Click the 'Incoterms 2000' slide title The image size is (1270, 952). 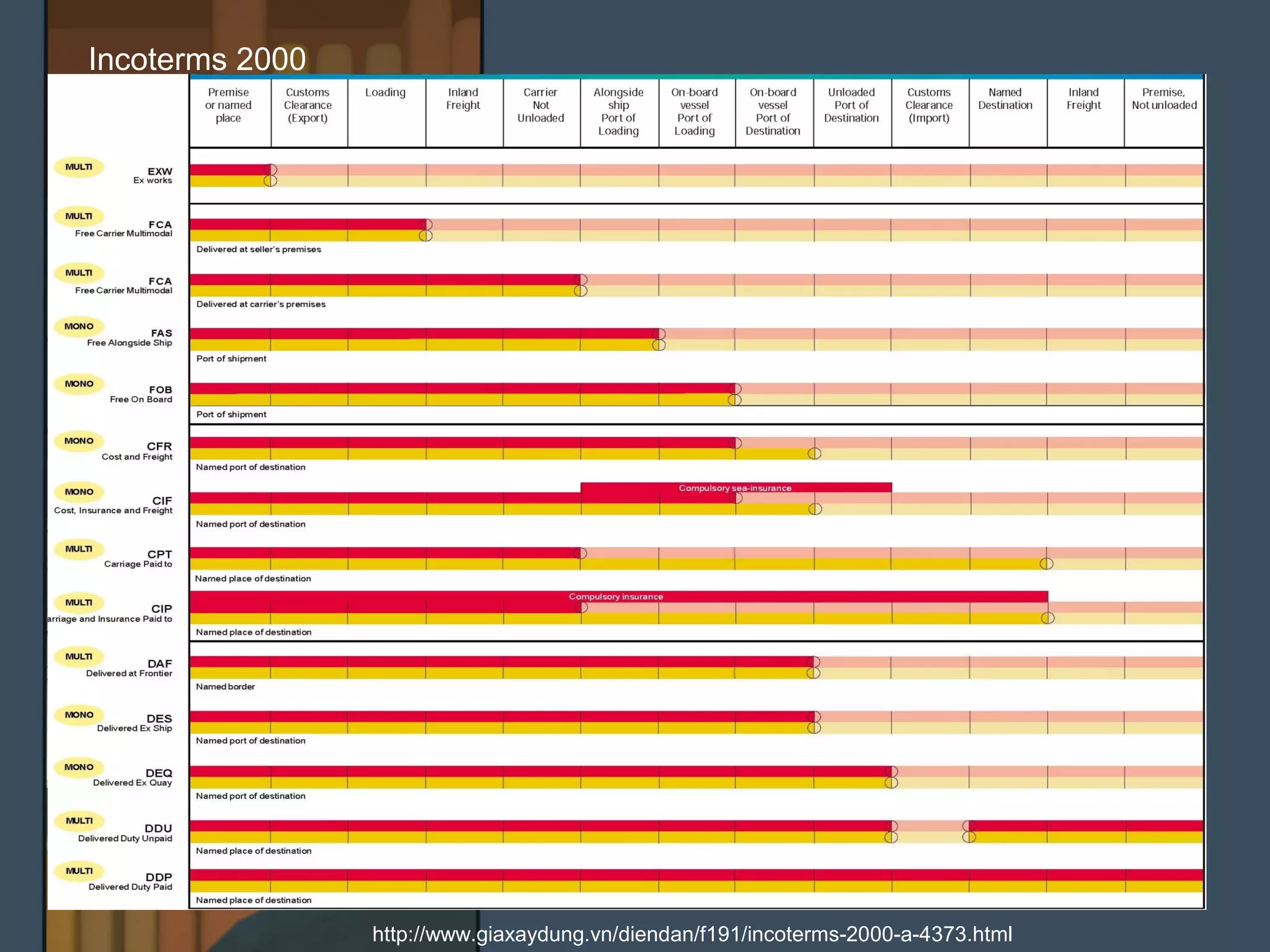[197, 59]
